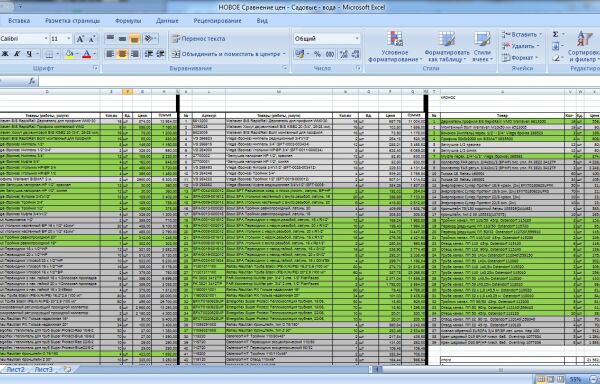Open the Данные ribbon tab
The image size is (600, 384).
pyautogui.click(x=167, y=21)
